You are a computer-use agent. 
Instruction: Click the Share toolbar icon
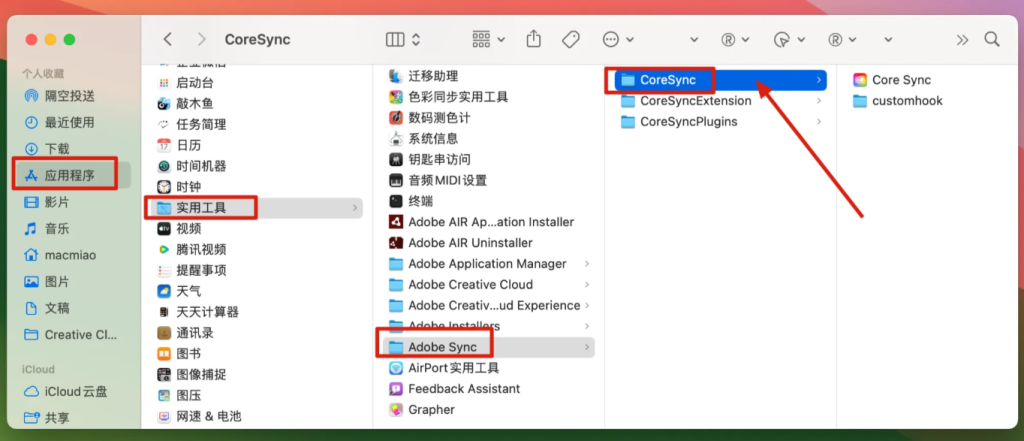click(x=534, y=39)
